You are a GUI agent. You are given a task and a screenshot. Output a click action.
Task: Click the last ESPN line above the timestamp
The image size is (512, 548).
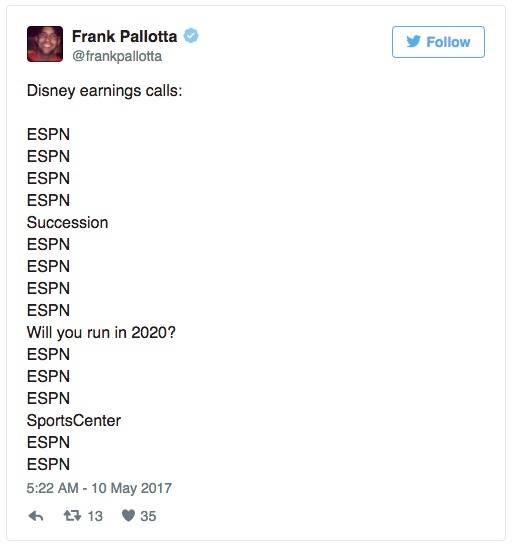[x=48, y=464]
